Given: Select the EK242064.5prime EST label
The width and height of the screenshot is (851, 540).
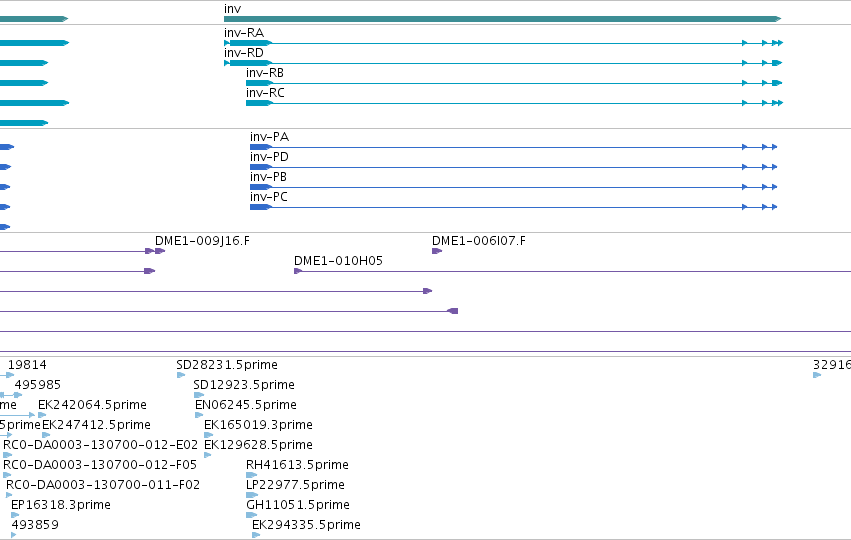Looking at the screenshot, I should pyautogui.click(x=92, y=405).
